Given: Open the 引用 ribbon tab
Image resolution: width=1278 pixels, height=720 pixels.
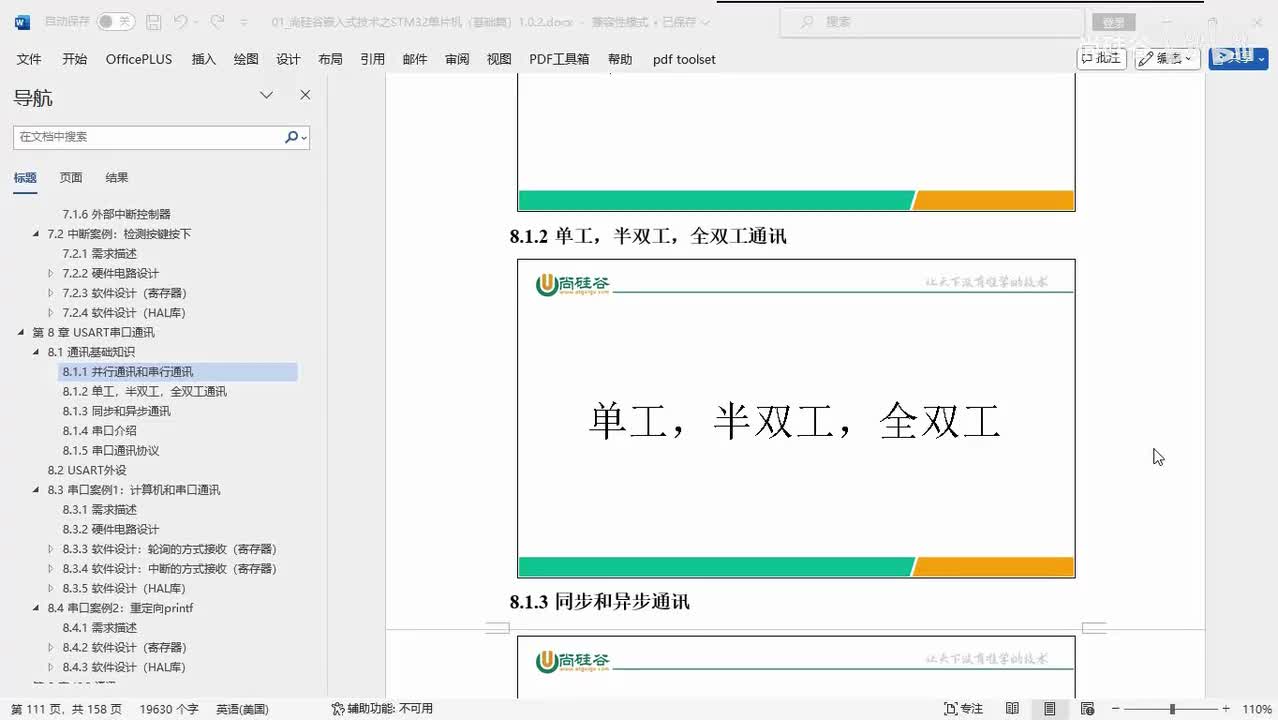Looking at the screenshot, I should pos(372,59).
